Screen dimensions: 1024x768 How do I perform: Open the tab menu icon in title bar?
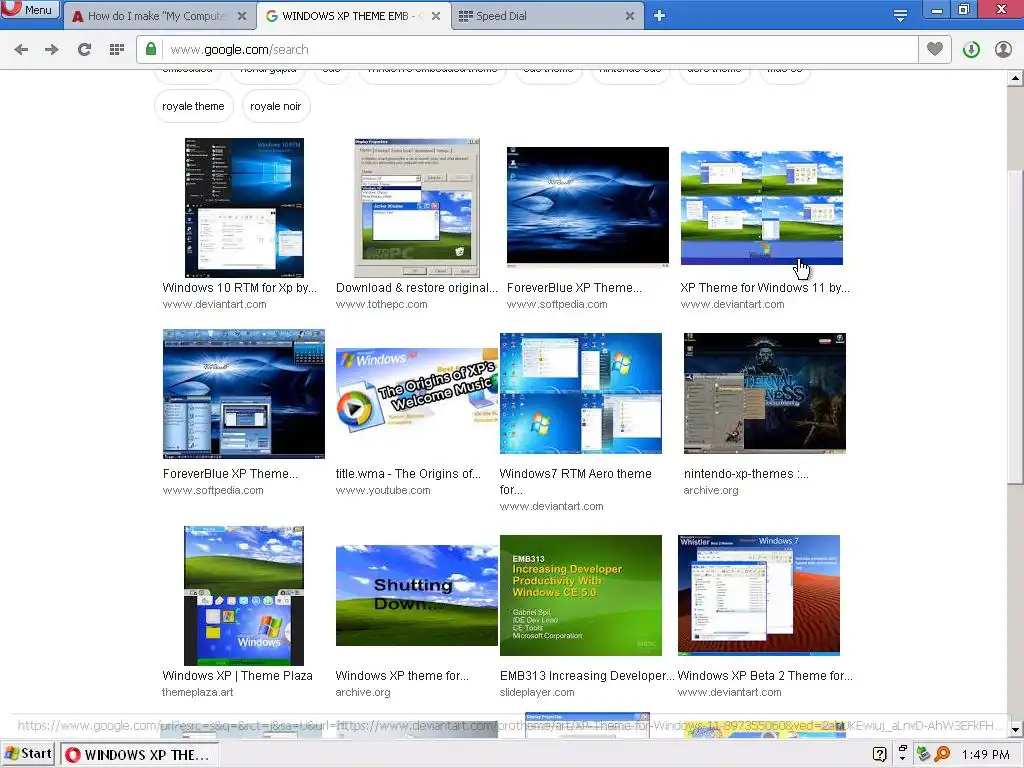900,15
